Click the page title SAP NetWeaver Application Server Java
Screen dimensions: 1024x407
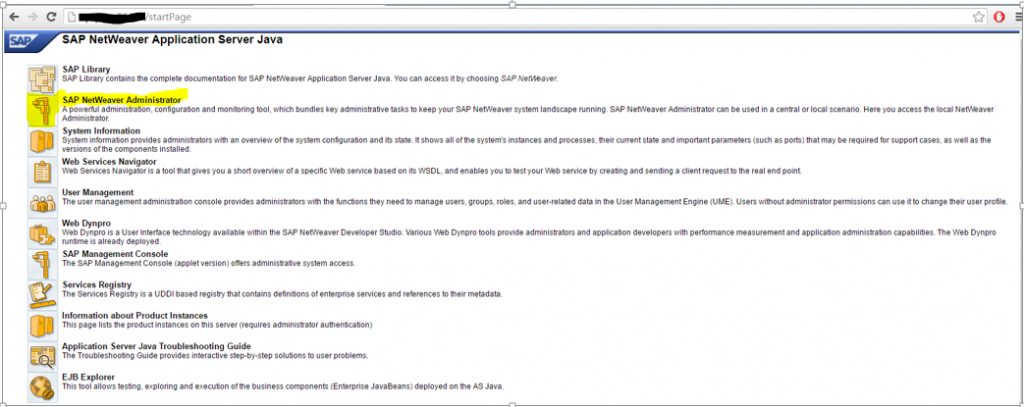(172, 40)
